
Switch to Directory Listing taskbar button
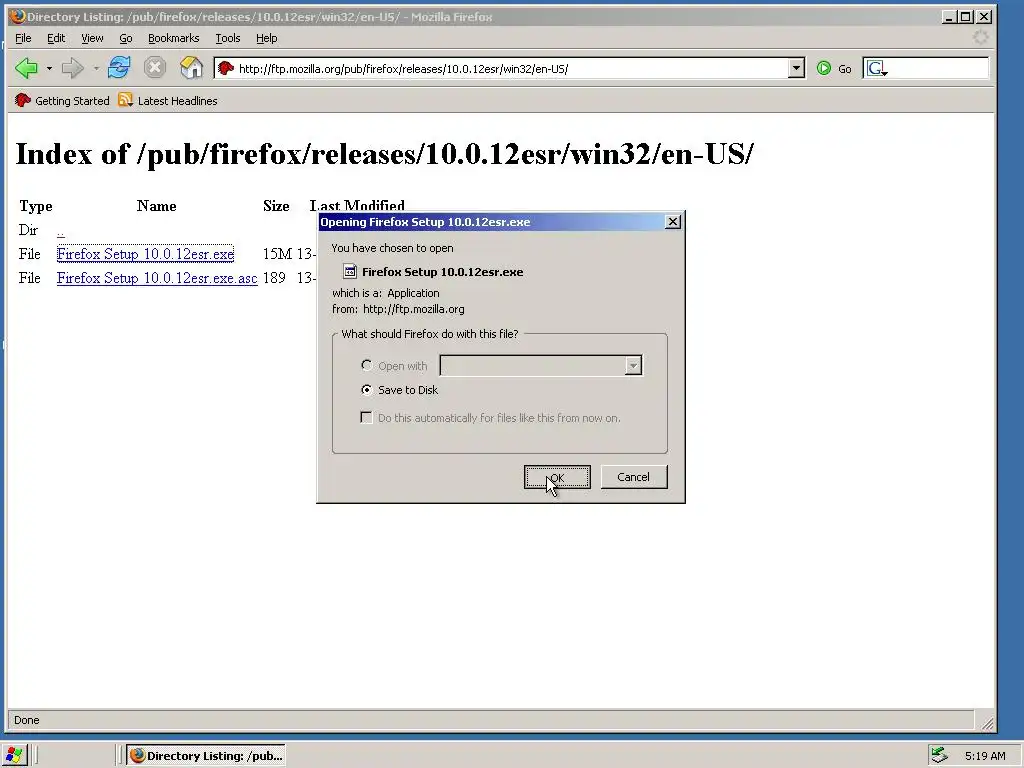(206, 756)
